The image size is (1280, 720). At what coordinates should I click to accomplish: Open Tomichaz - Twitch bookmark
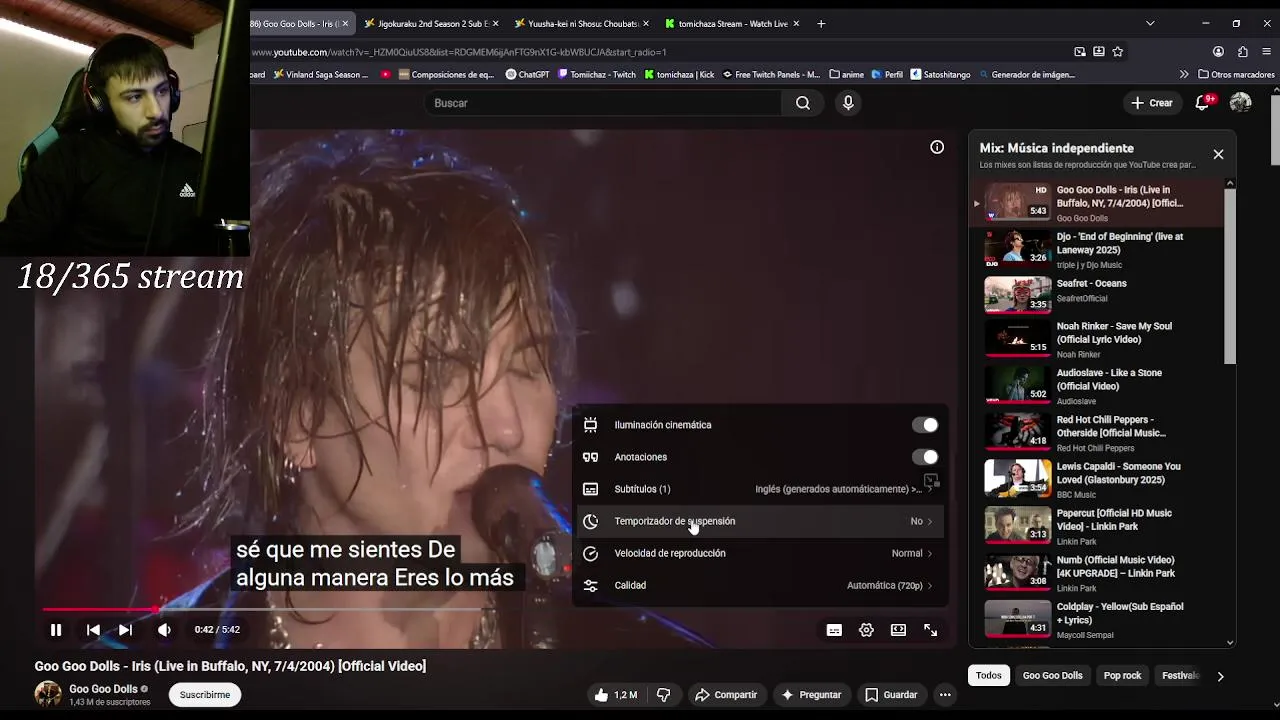click(596, 74)
